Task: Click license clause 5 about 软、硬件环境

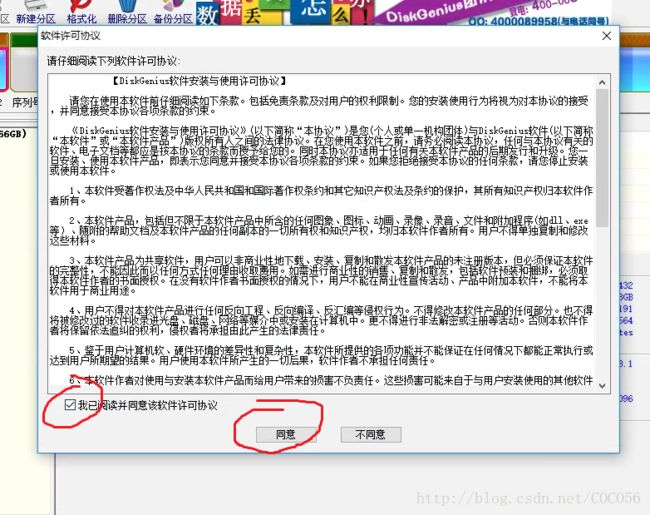Action: 321,355
